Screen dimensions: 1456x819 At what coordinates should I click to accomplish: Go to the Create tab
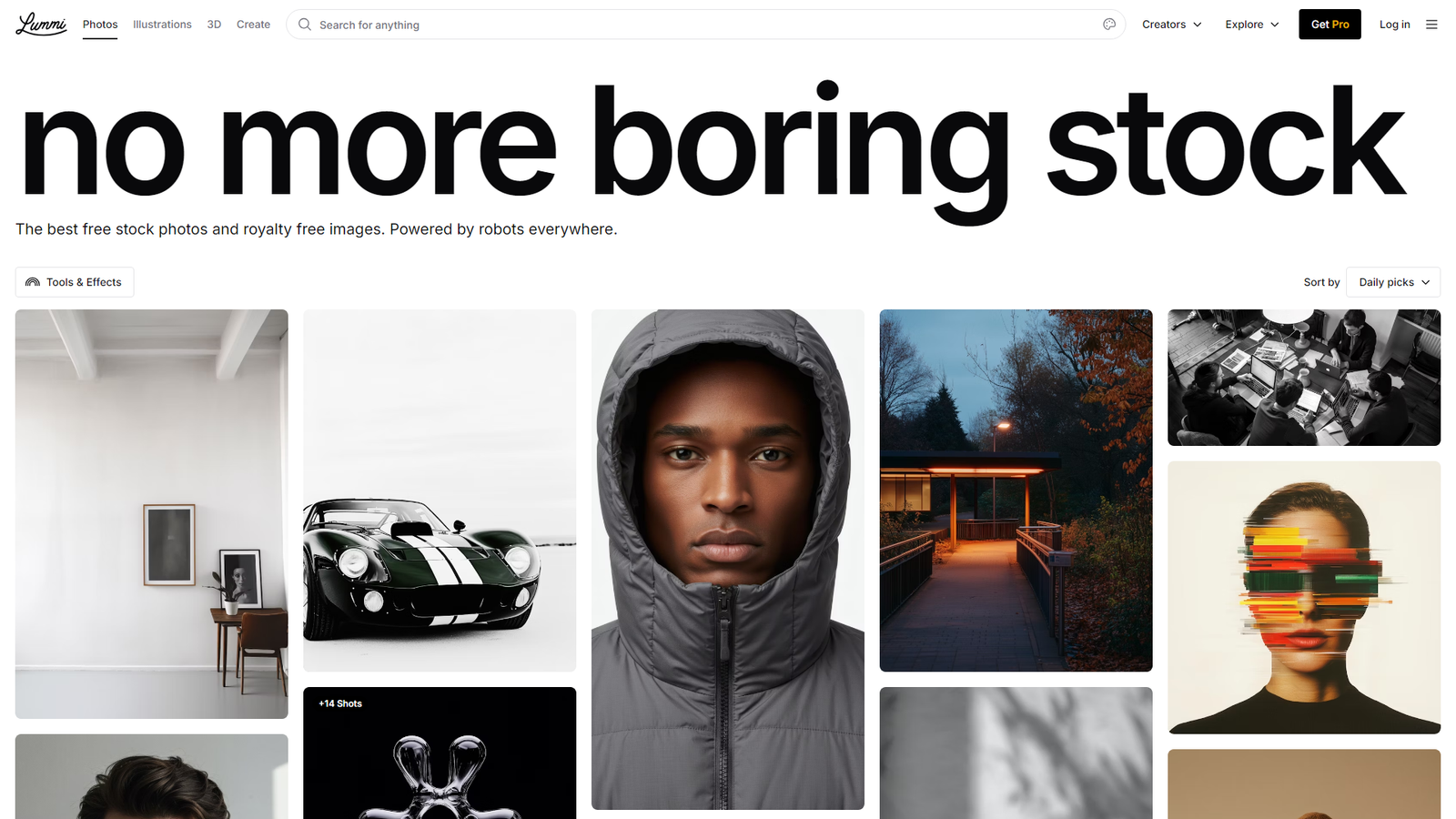[253, 25]
